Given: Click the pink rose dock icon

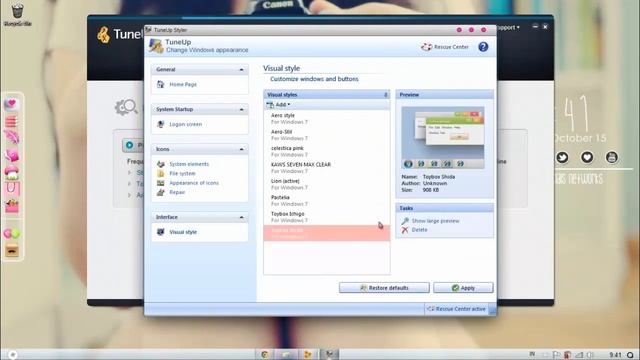Looking at the screenshot, I should point(12,155).
